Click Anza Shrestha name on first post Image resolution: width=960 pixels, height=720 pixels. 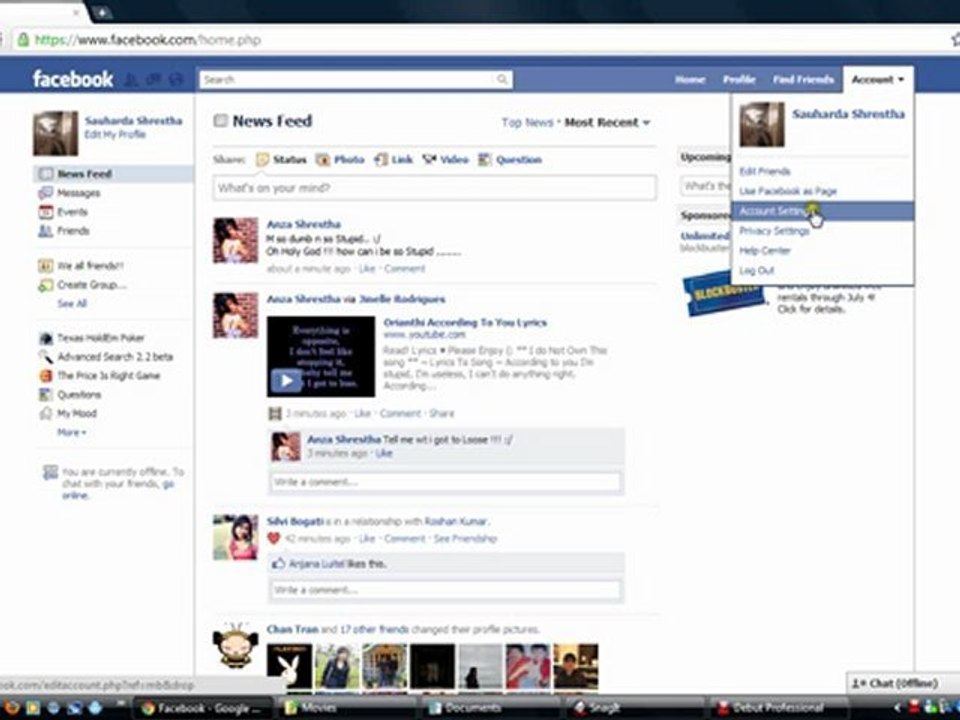pos(304,224)
